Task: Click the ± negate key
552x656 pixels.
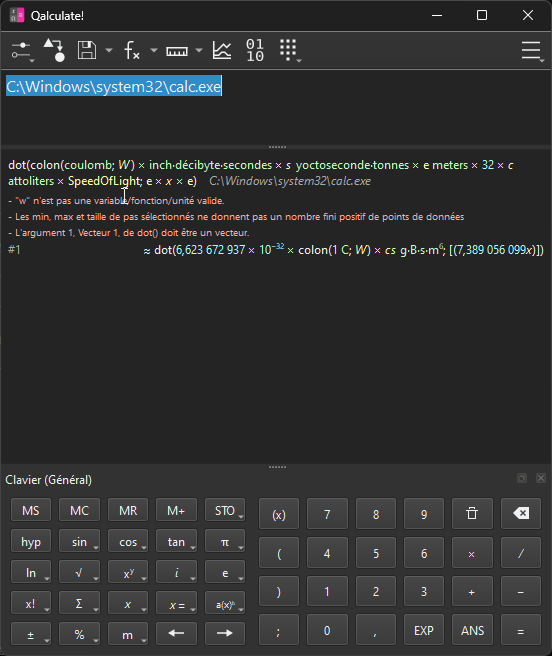Action: point(31,633)
